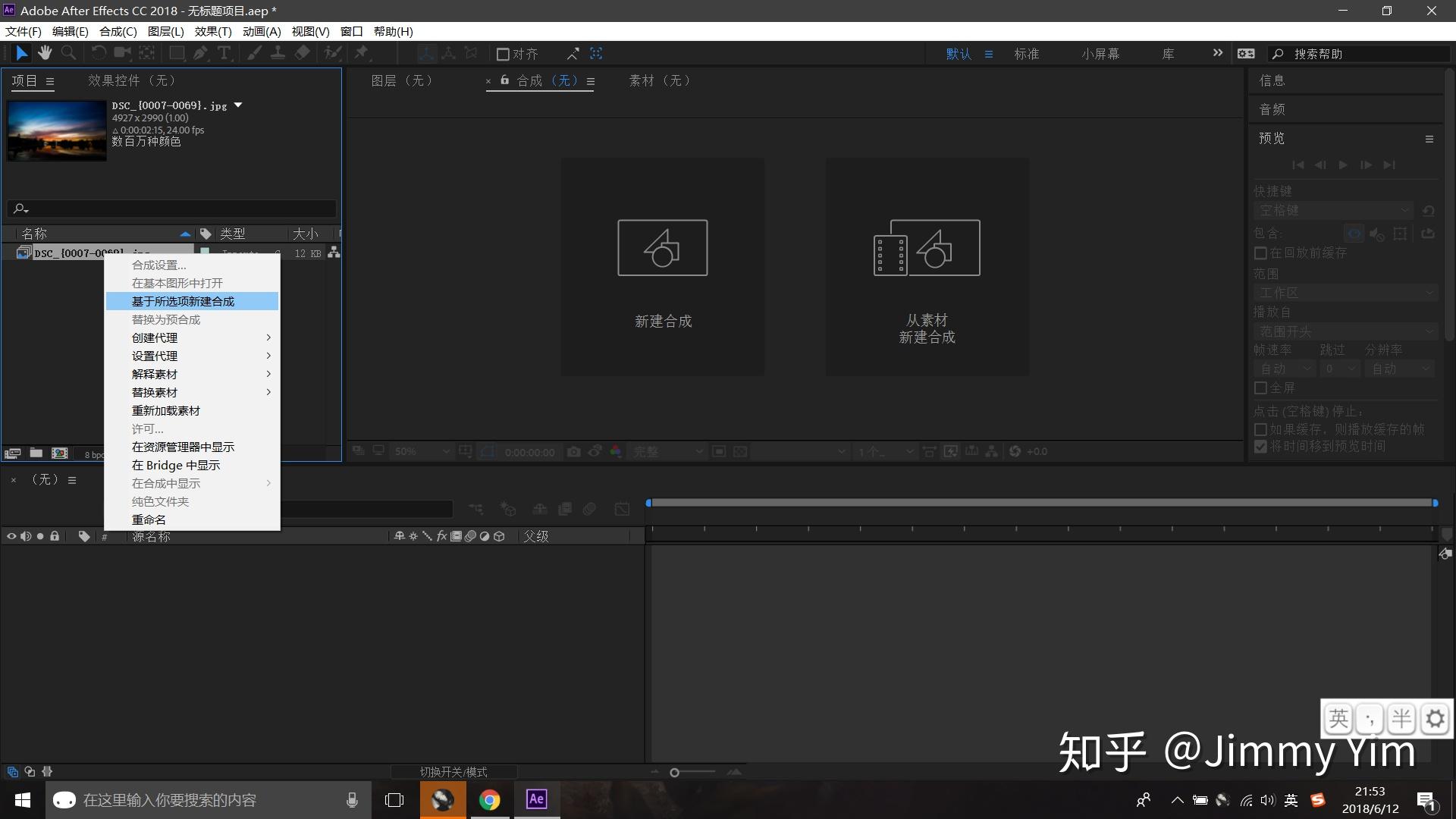Select the Pan Behind anchor tool

146,53
